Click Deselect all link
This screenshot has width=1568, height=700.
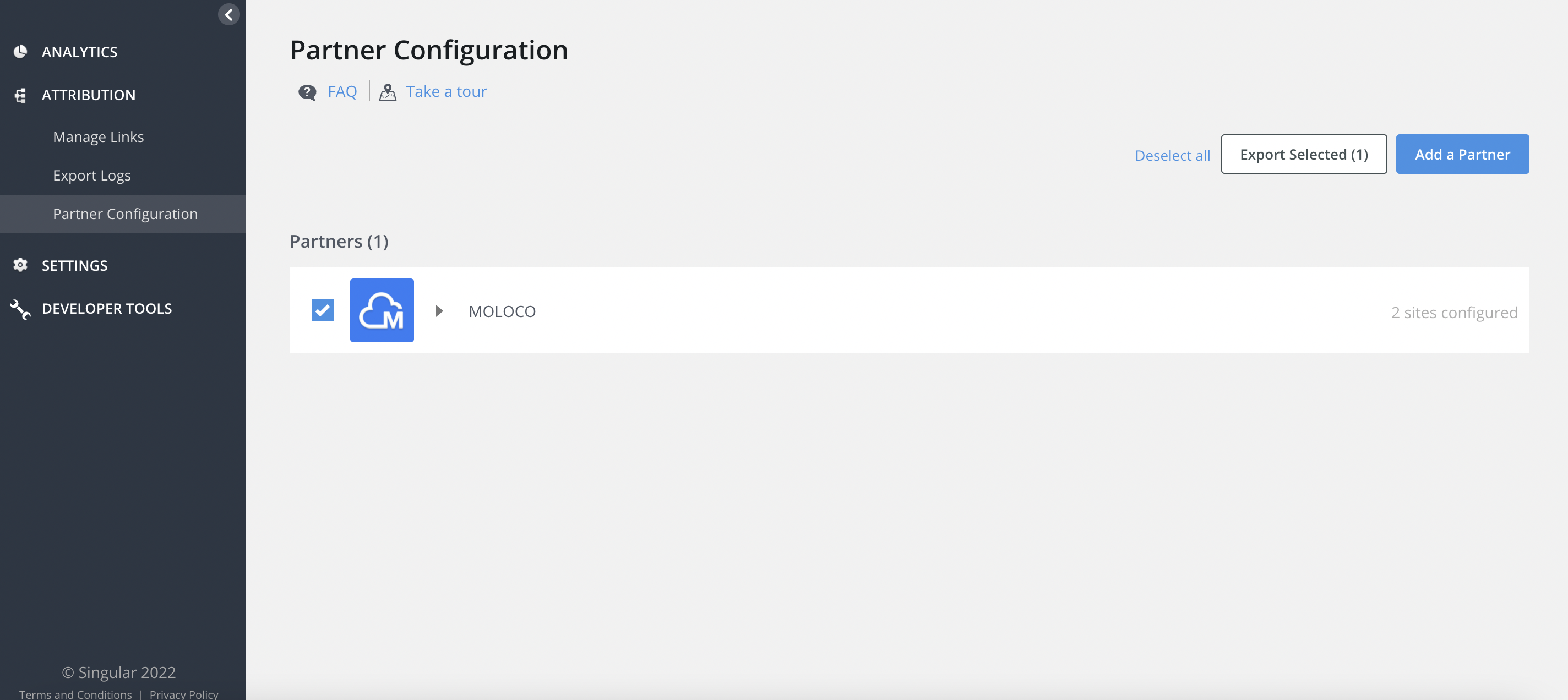(1172, 156)
